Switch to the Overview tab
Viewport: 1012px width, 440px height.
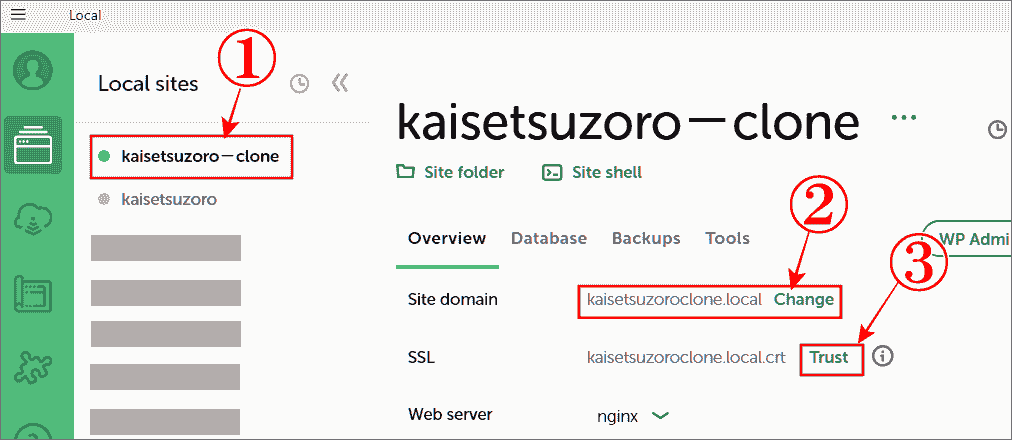click(x=447, y=238)
